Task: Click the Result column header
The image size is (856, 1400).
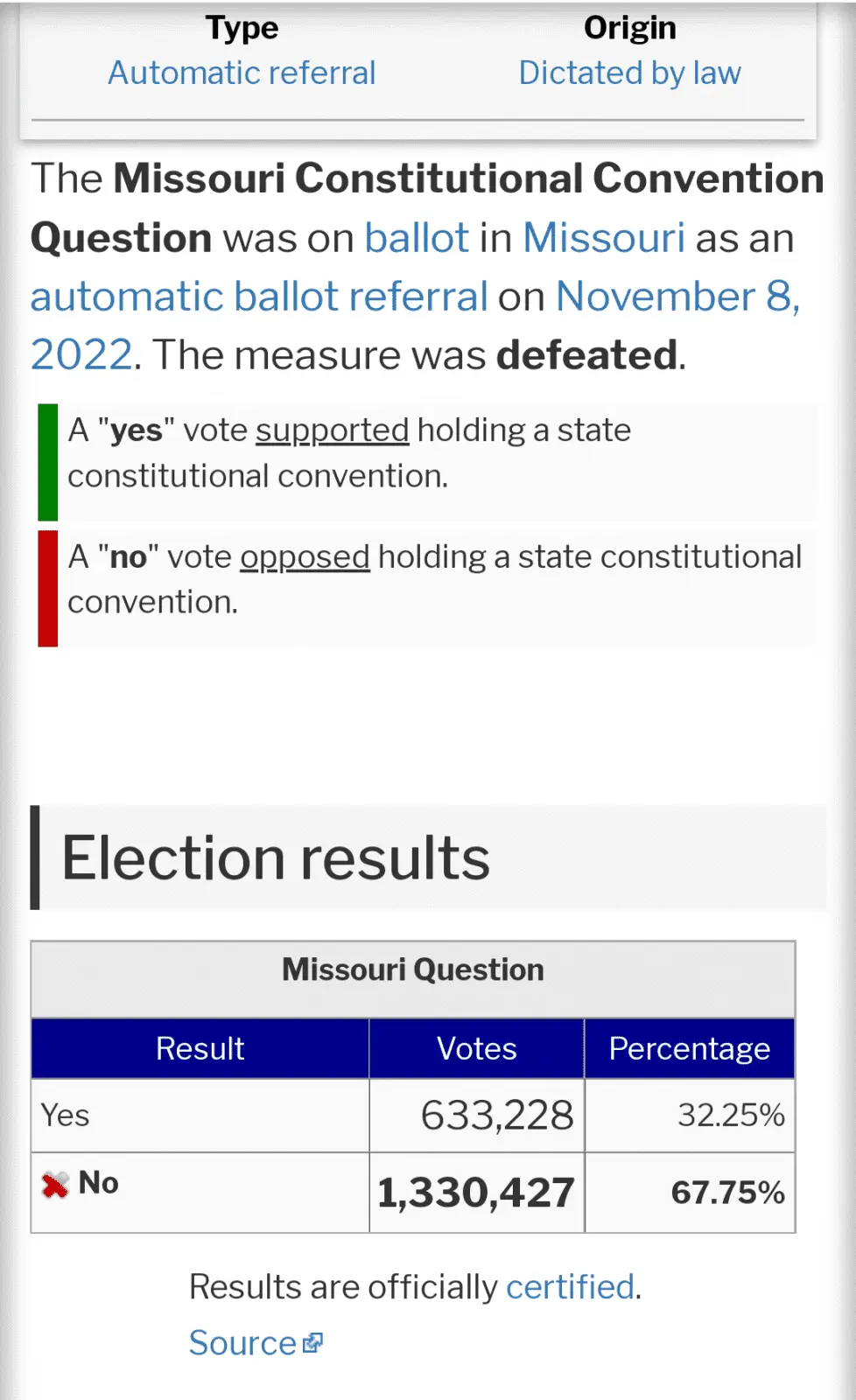Action: [200, 1048]
